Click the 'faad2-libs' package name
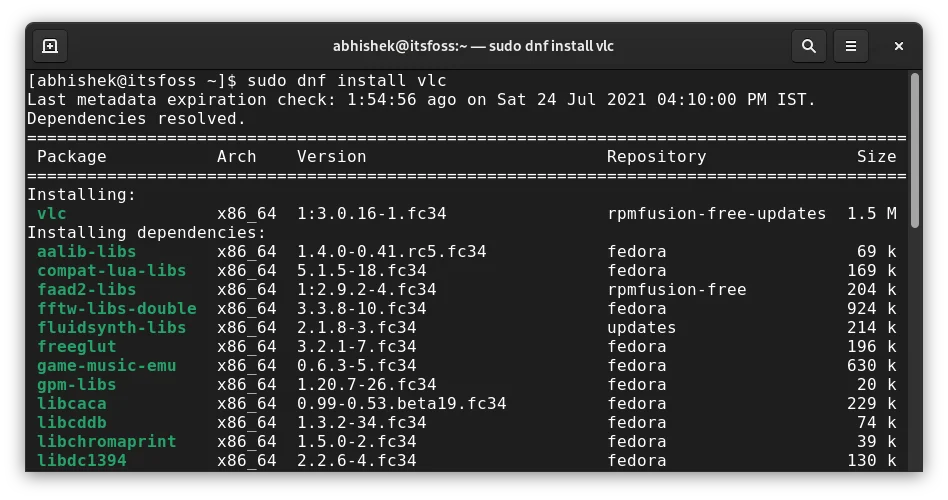948x500 pixels. (x=86, y=290)
